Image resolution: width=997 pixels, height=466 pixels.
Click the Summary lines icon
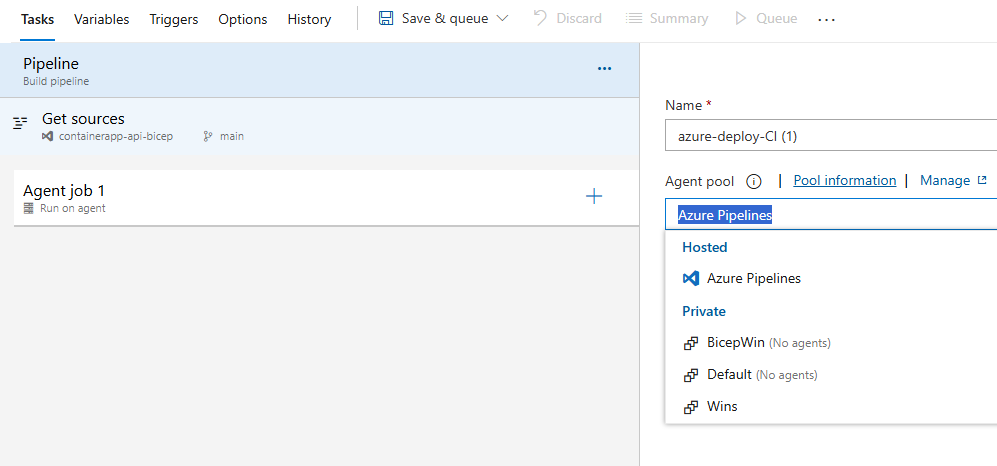point(633,18)
